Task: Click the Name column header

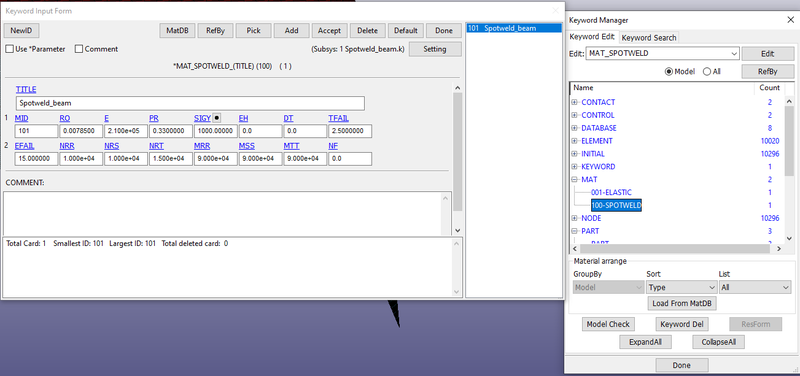Action: pyautogui.click(x=583, y=88)
